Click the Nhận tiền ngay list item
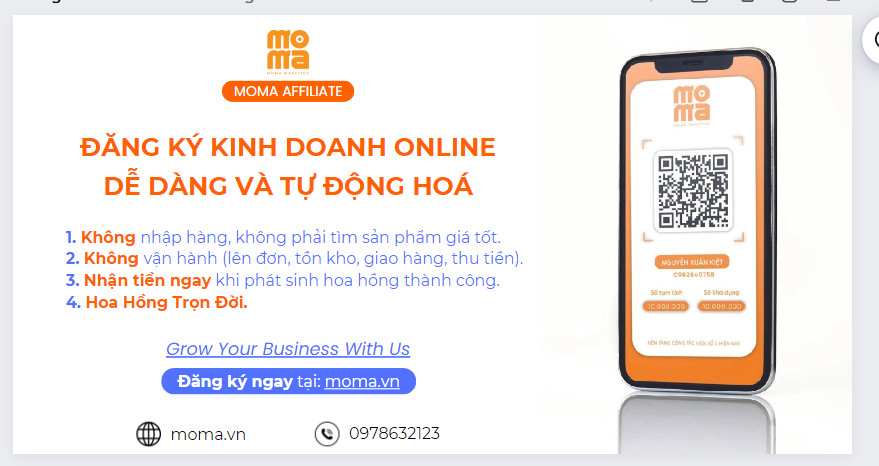Screen dimensions: 879x466 [283, 280]
